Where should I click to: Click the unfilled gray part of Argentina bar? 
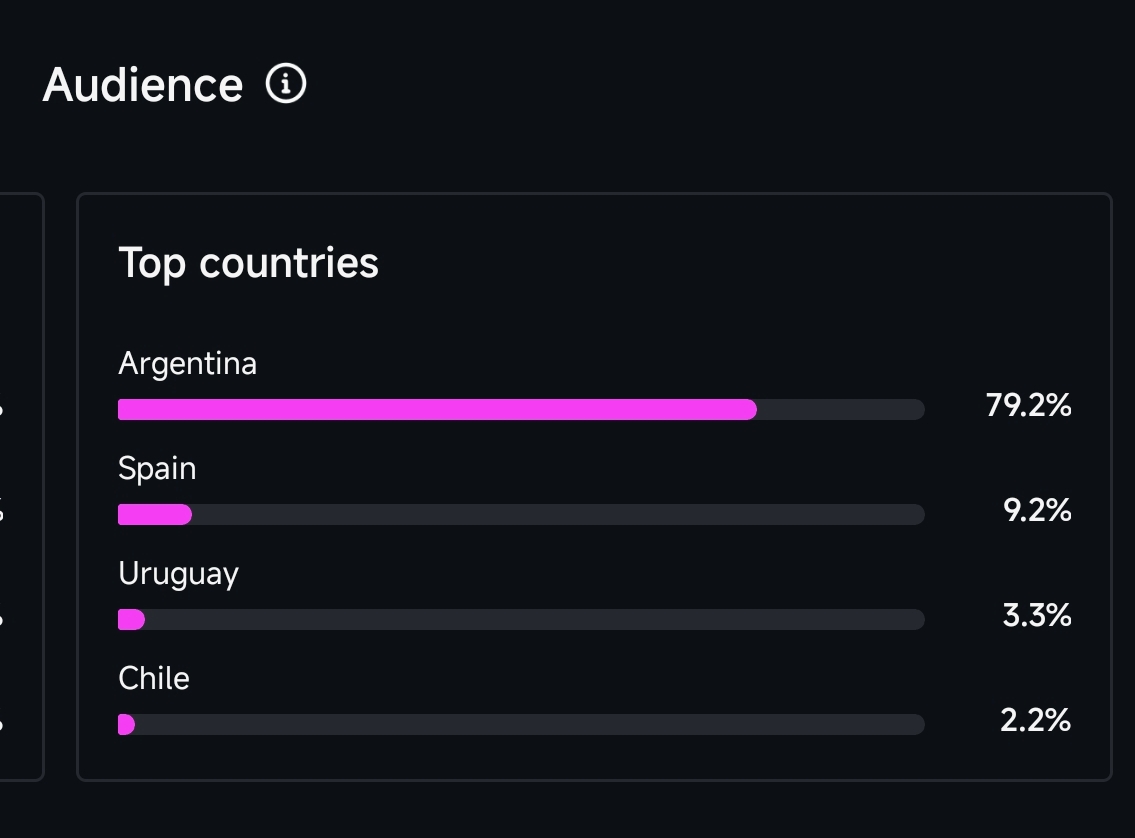840,409
